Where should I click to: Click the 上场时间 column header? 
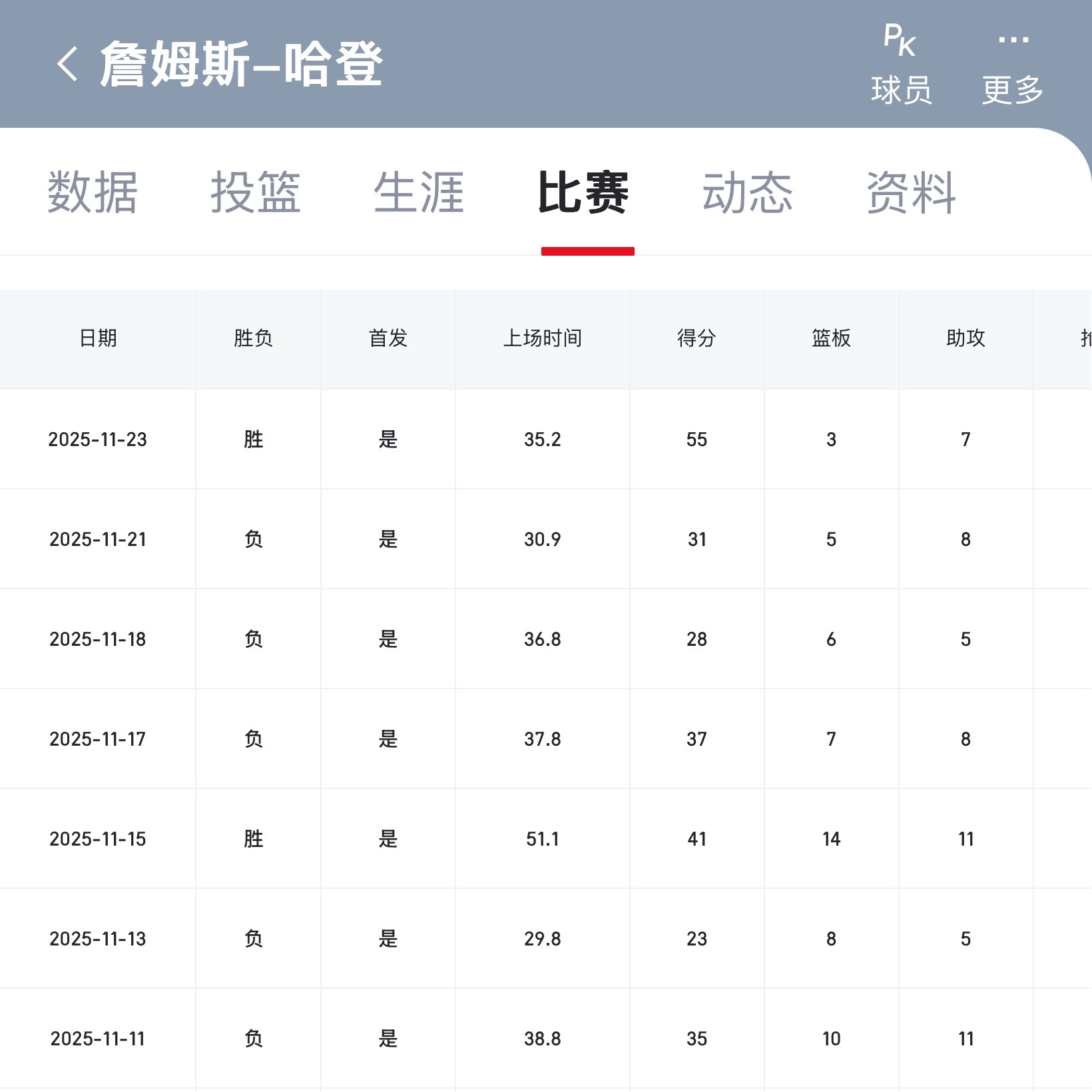tap(543, 338)
